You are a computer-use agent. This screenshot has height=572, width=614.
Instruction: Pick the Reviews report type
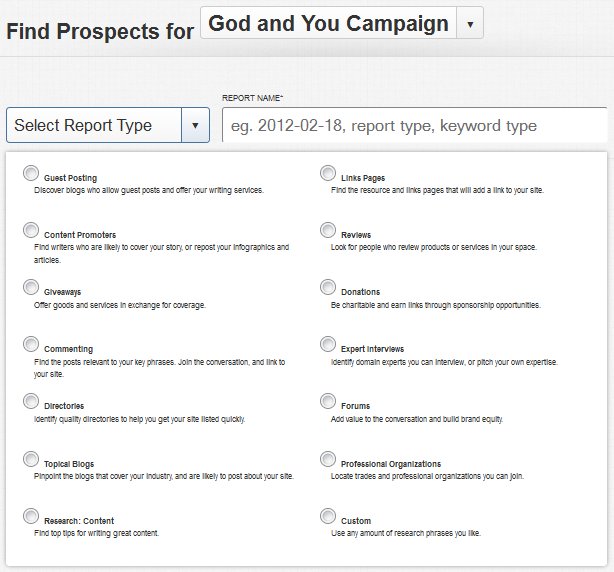328,231
